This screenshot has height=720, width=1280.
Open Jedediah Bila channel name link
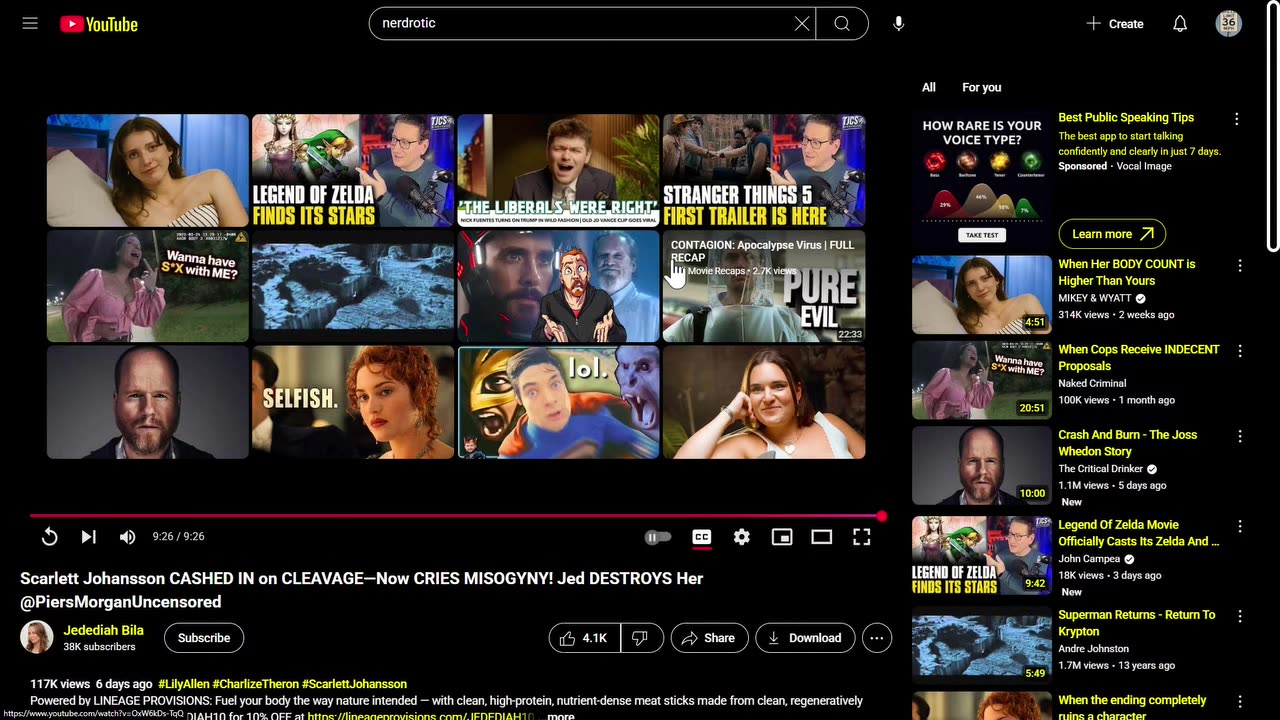click(104, 630)
